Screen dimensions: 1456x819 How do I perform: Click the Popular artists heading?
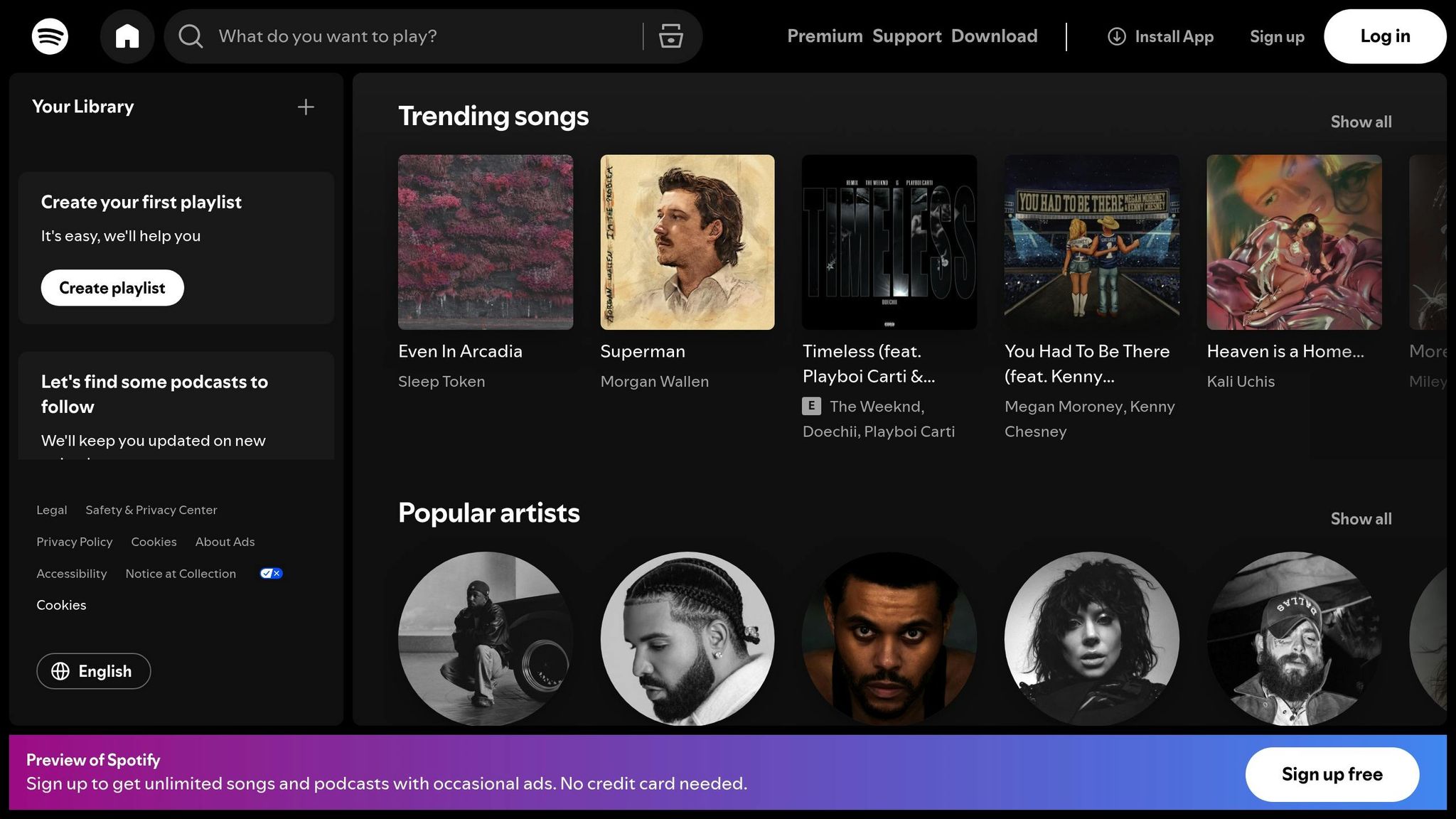tap(489, 513)
